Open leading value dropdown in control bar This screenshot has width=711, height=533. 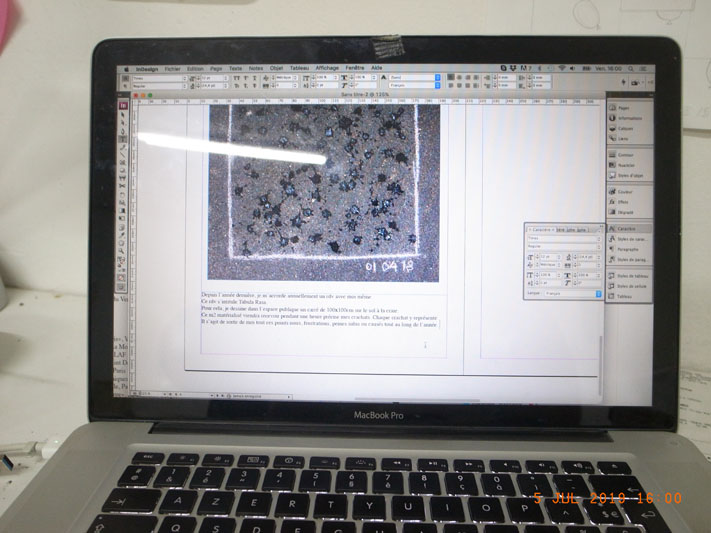(x=215, y=86)
